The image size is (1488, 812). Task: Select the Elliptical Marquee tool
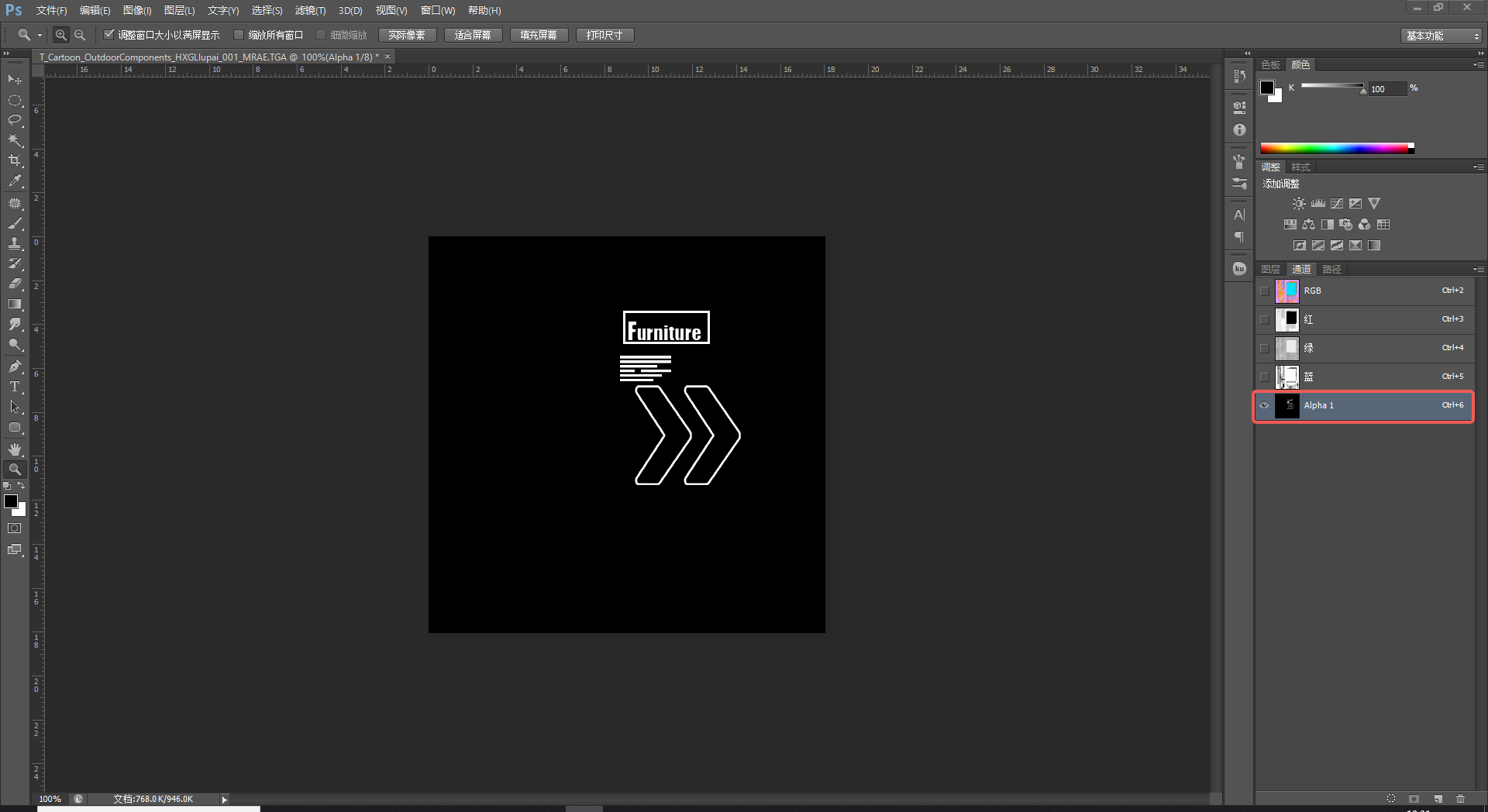[15, 100]
